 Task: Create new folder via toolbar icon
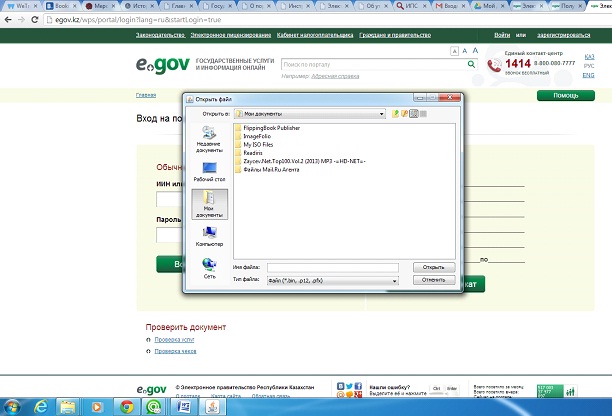point(405,114)
